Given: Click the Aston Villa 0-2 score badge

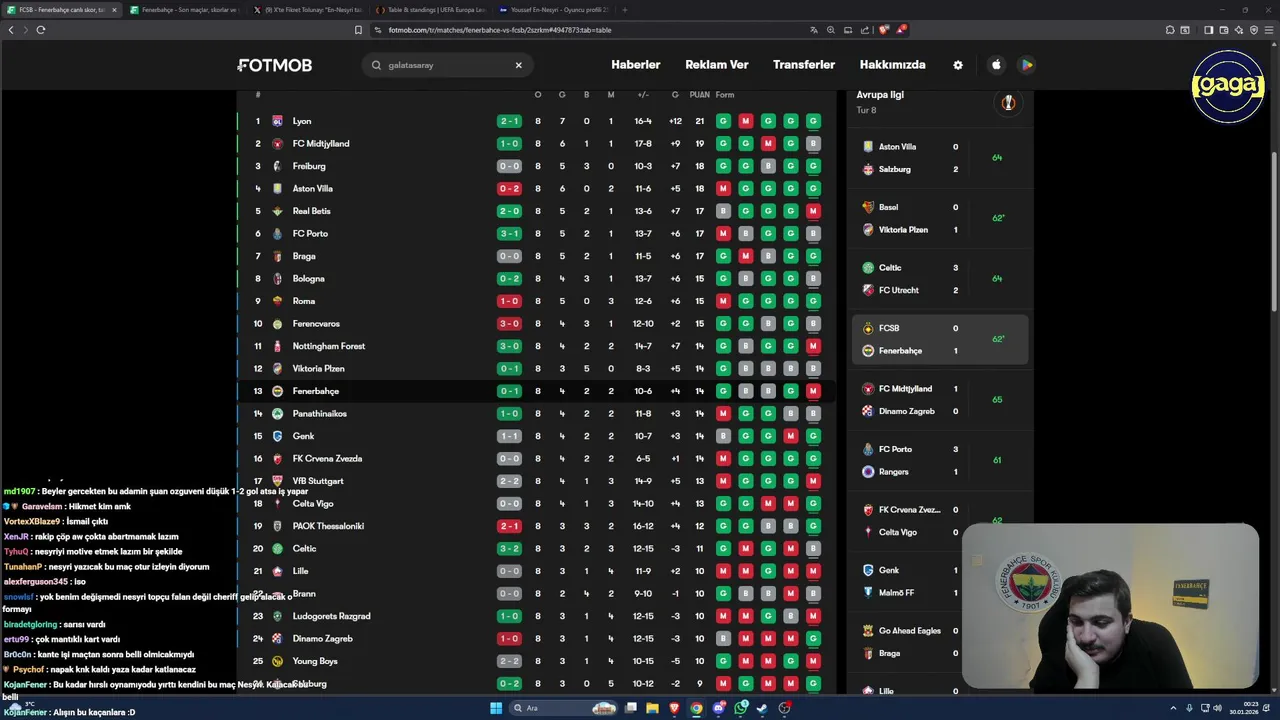Looking at the screenshot, I should pyautogui.click(x=509, y=189).
